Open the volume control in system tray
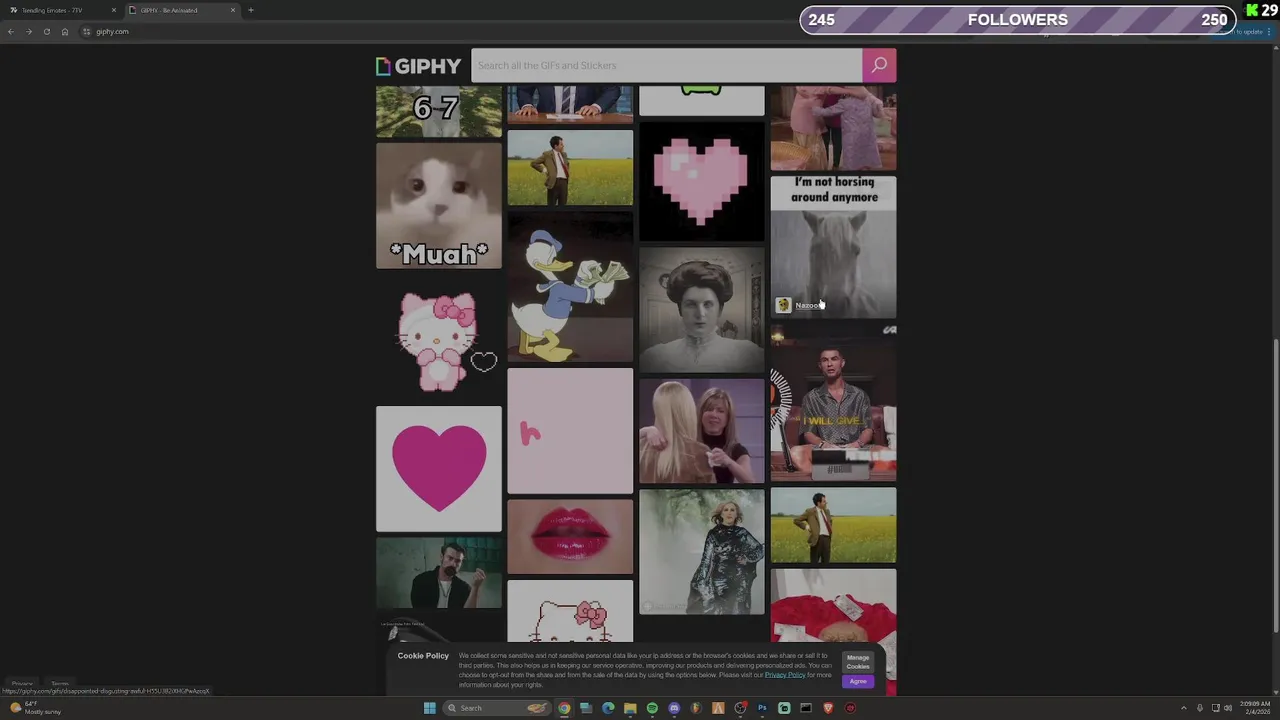 pyautogui.click(x=1228, y=708)
